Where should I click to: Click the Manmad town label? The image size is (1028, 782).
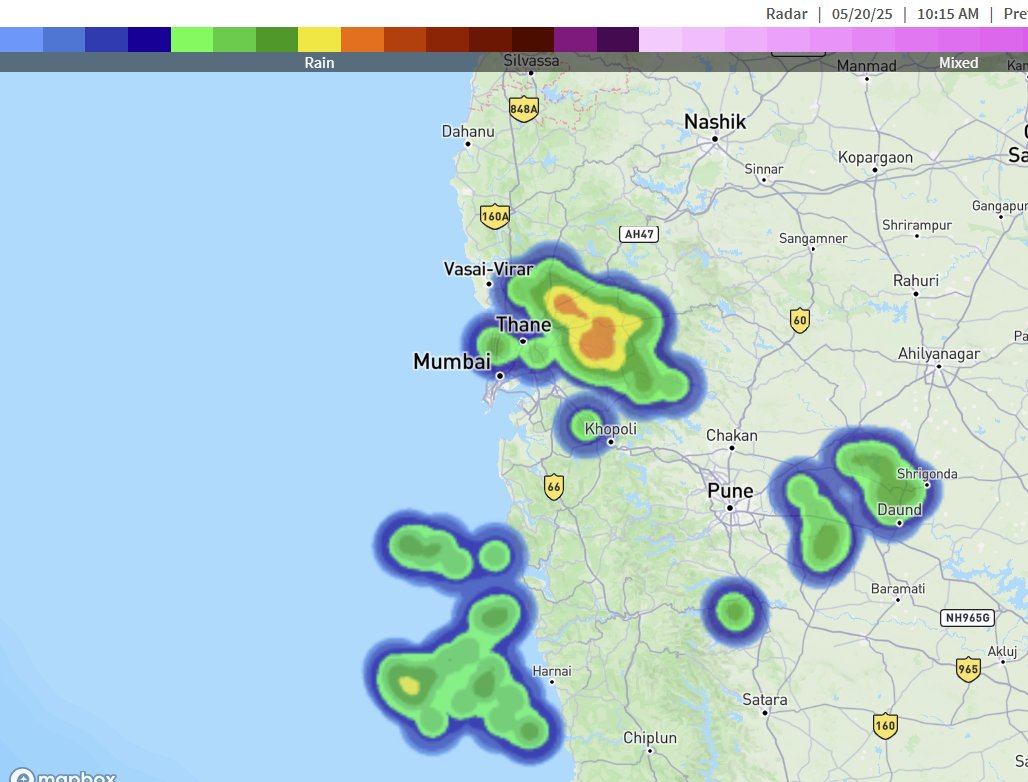click(866, 66)
